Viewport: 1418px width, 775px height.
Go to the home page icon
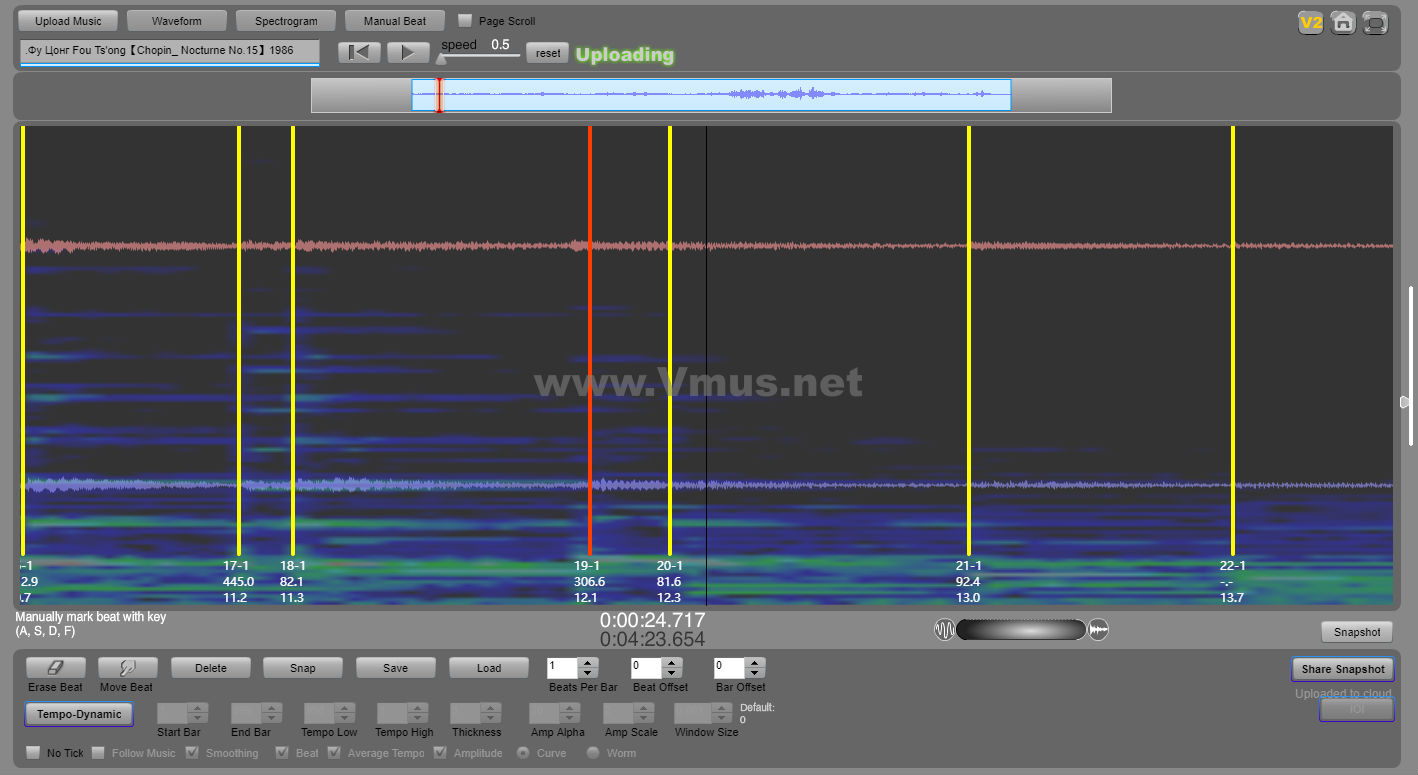tap(1343, 22)
